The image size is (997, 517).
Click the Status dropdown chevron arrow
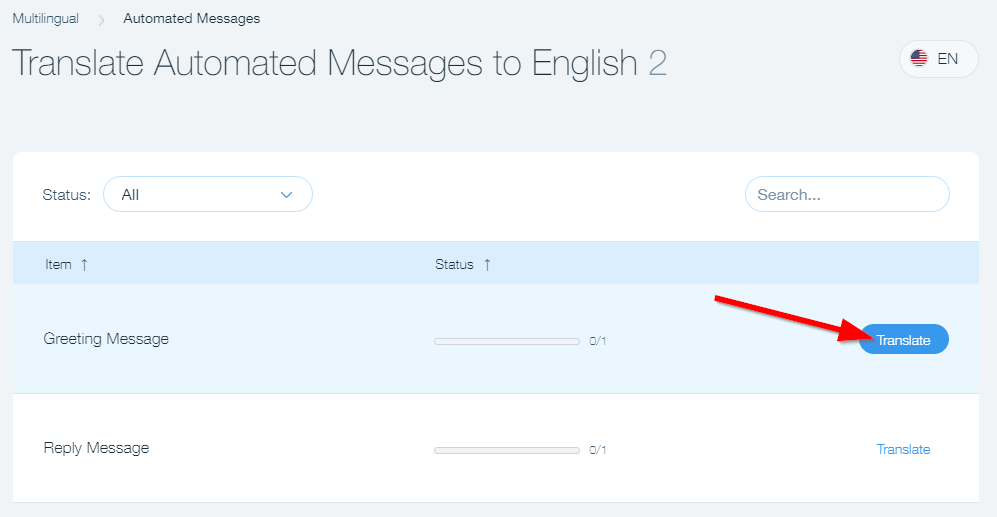[287, 194]
